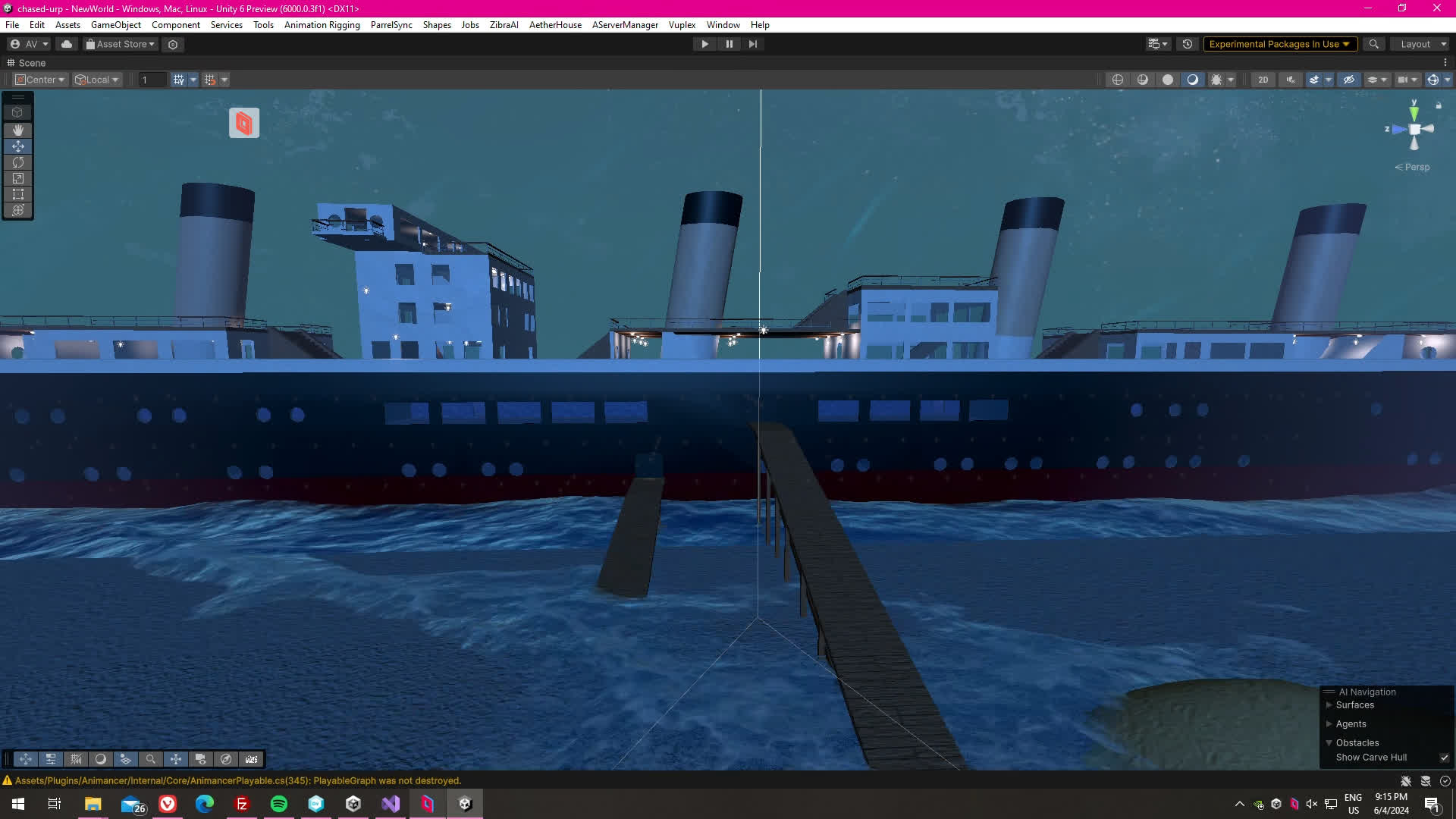
Task: Select the Rotate tool
Action: tap(17, 162)
